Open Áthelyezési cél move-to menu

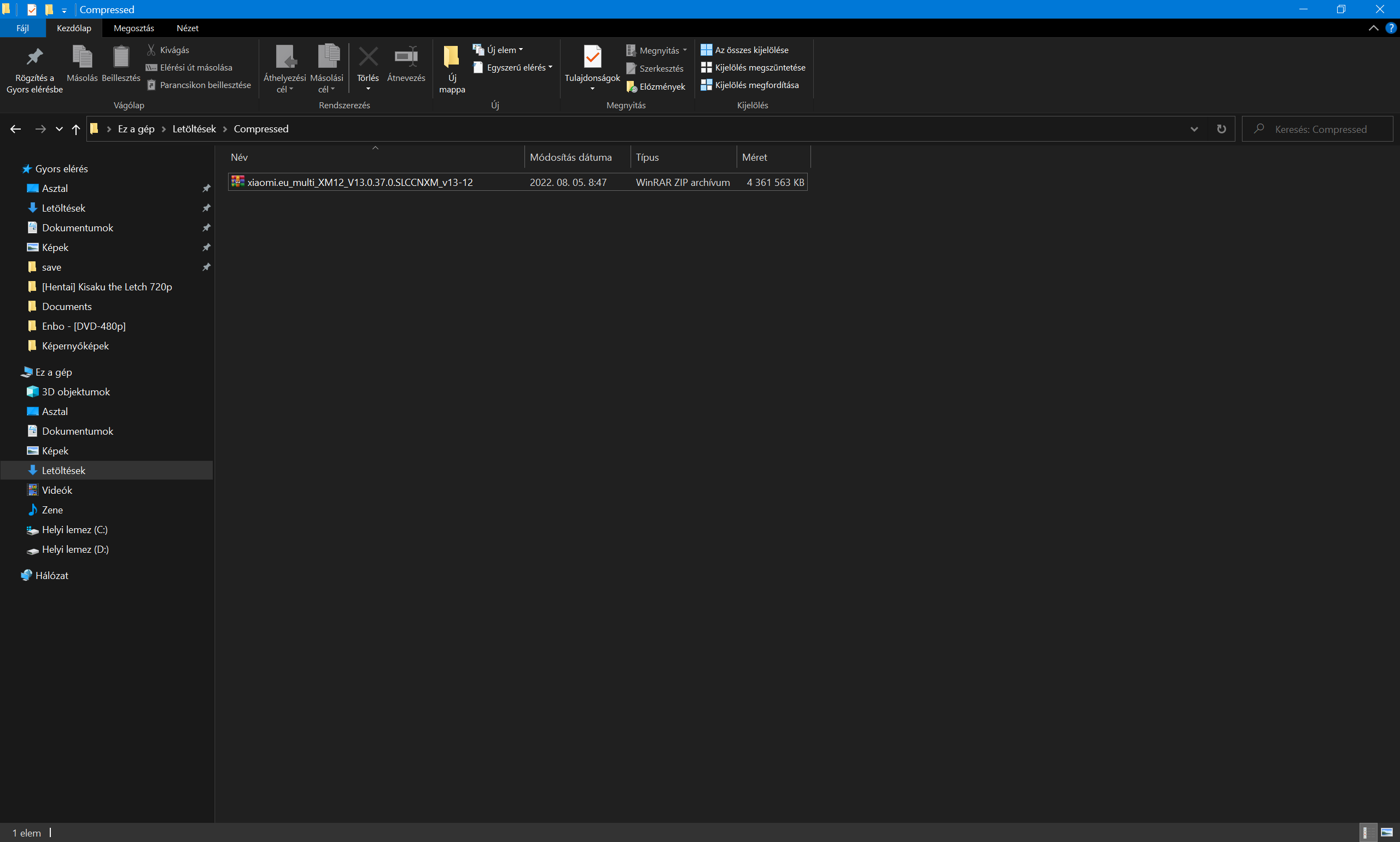tap(284, 69)
